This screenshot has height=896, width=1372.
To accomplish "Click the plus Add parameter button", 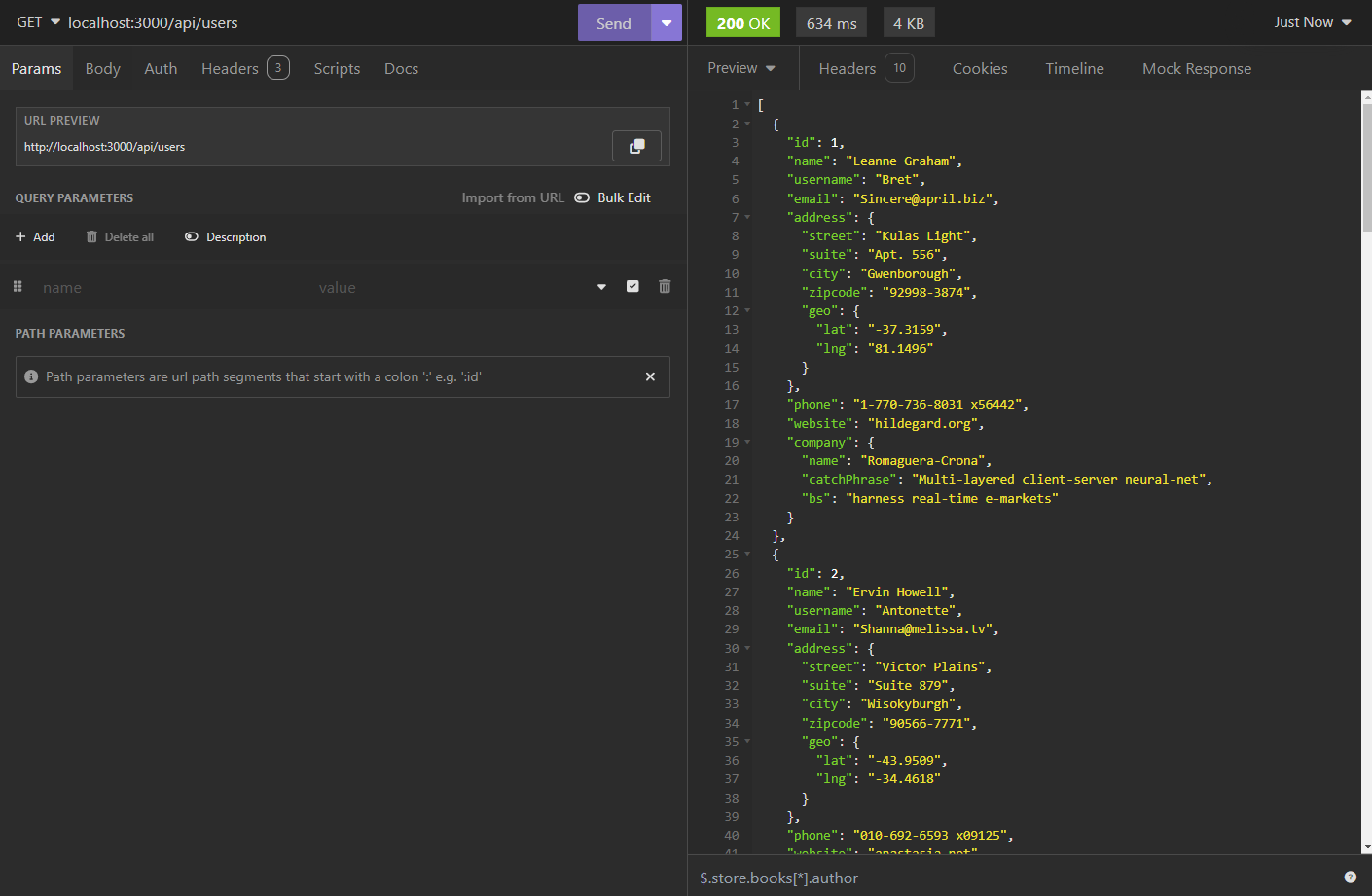I will tap(35, 237).
